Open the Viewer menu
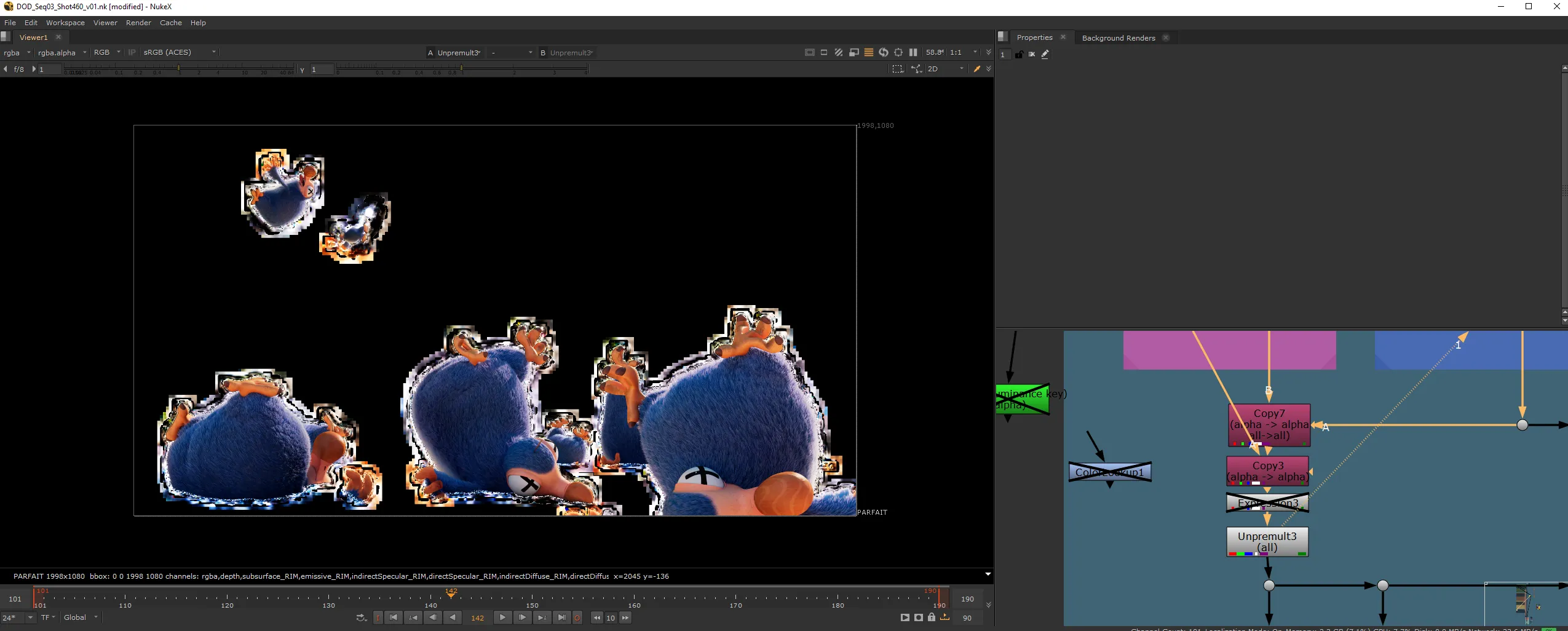 [105, 23]
